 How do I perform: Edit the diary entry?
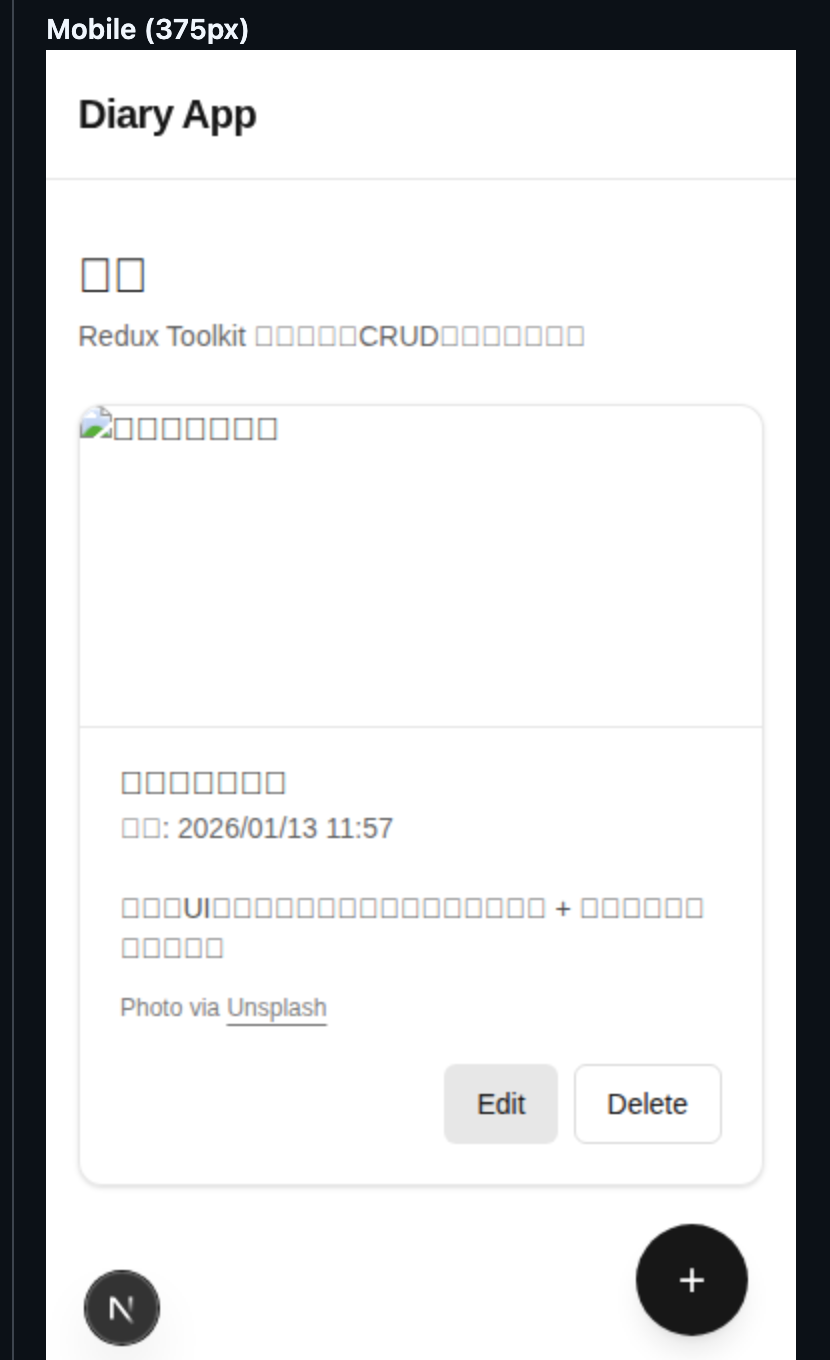pyautogui.click(x=501, y=1104)
